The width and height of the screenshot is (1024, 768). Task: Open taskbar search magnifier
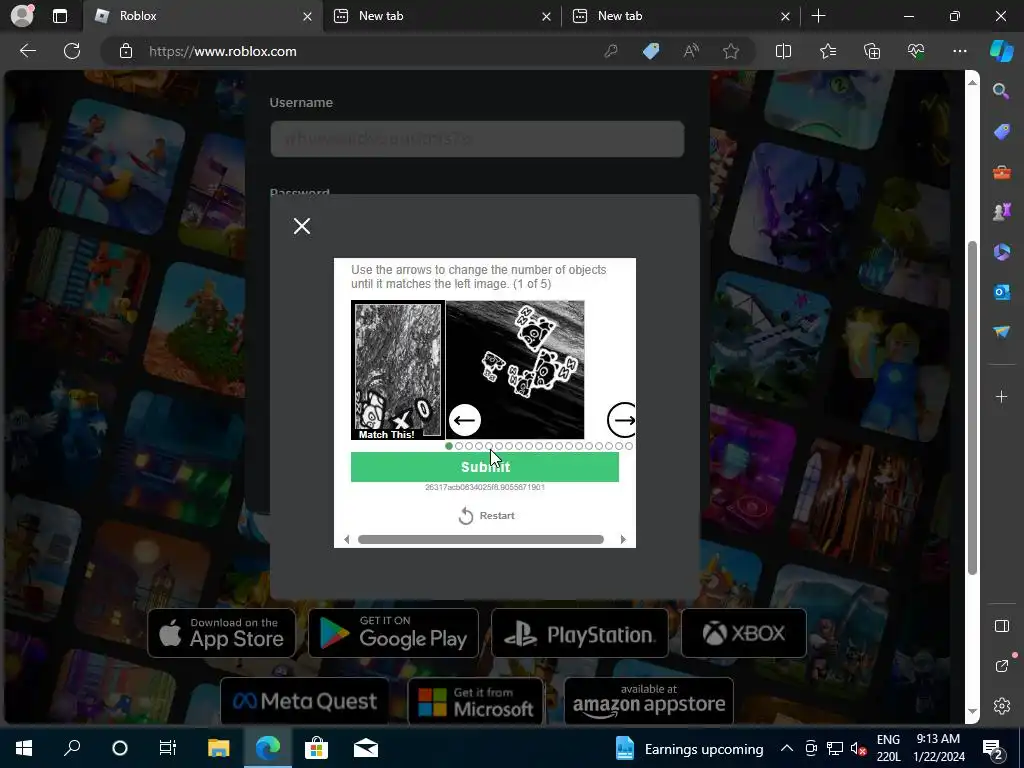point(72,748)
